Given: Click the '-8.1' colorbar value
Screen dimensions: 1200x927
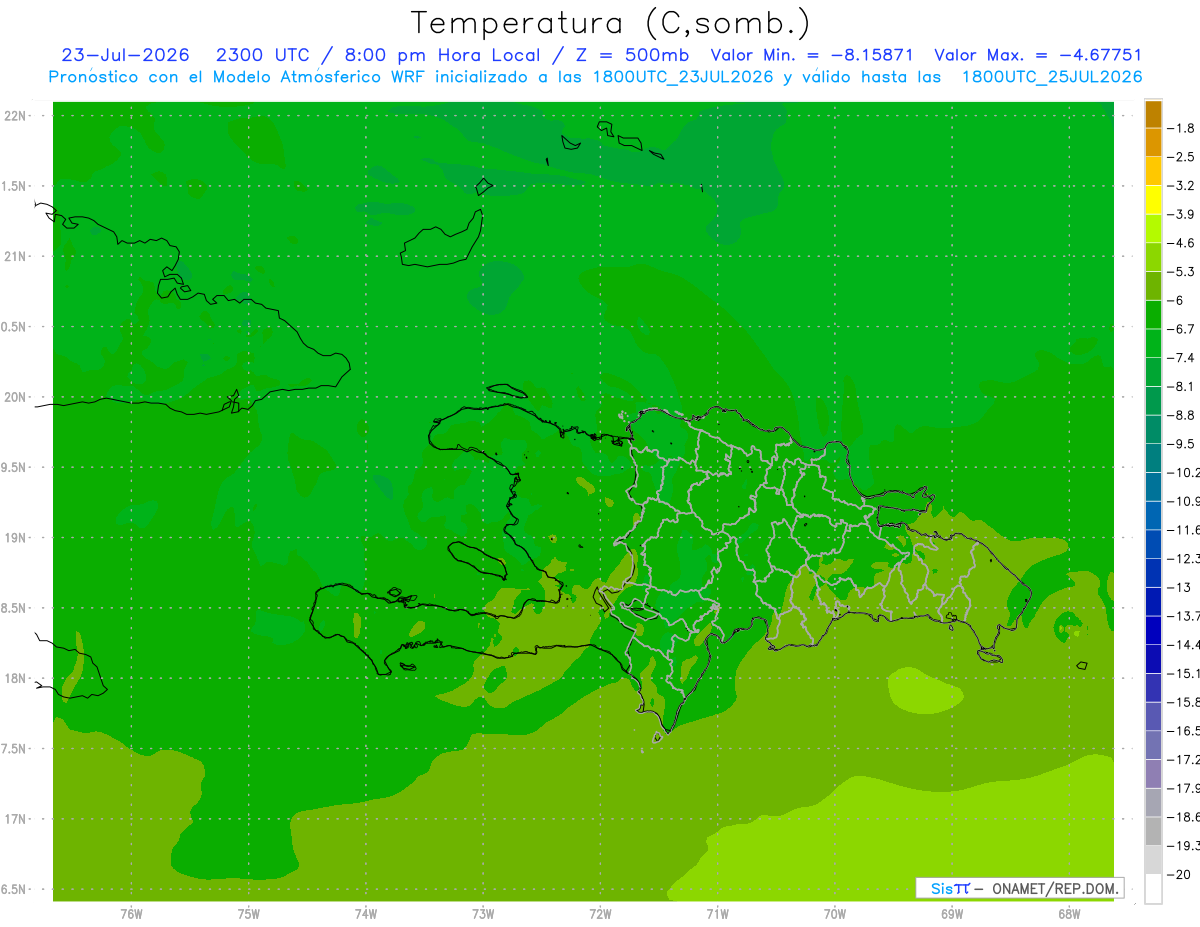Looking at the screenshot, I should (1181, 386).
